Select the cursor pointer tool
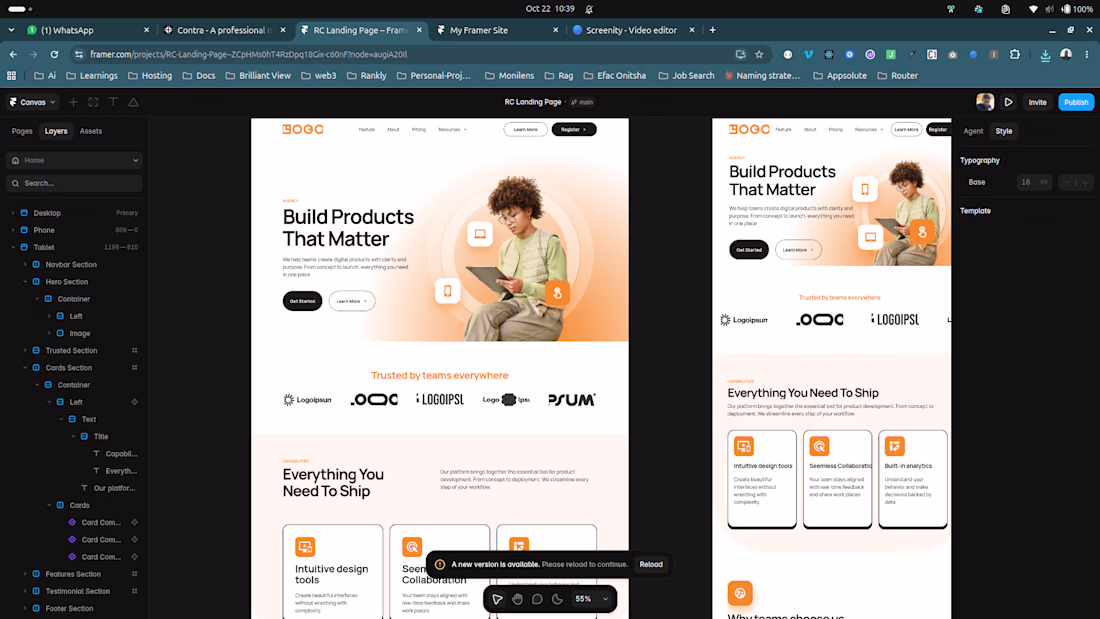The width and height of the screenshot is (1100, 619). point(497,599)
